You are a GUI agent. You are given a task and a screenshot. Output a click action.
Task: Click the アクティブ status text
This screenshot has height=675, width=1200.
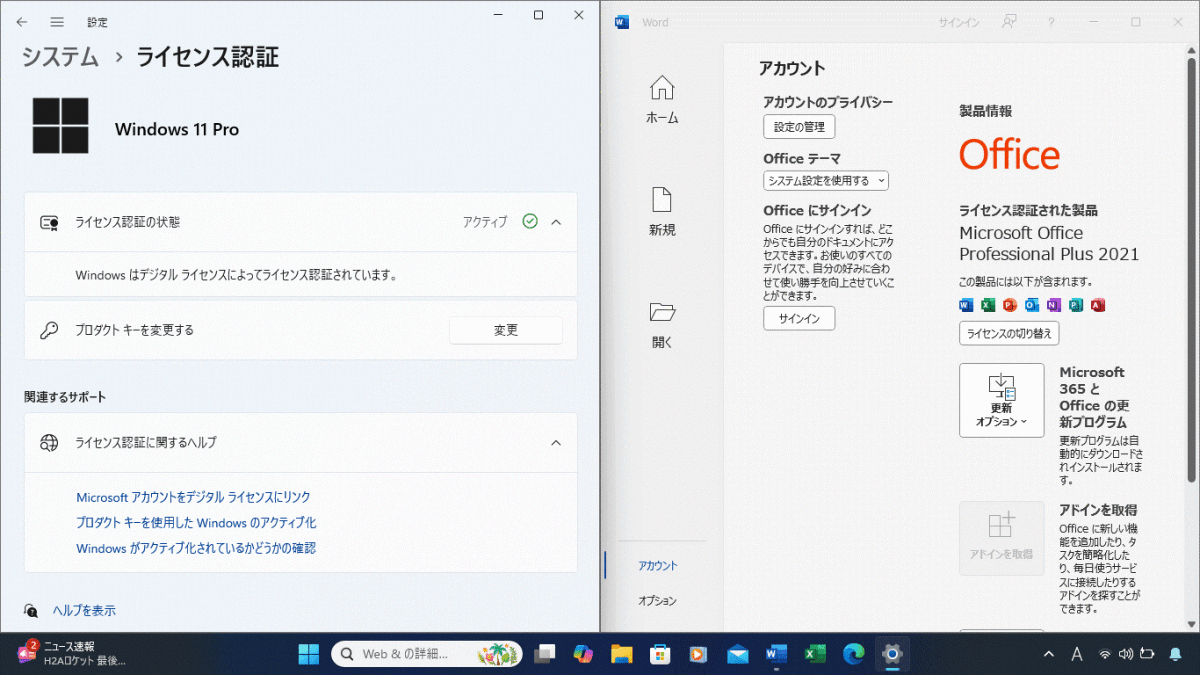(x=485, y=222)
